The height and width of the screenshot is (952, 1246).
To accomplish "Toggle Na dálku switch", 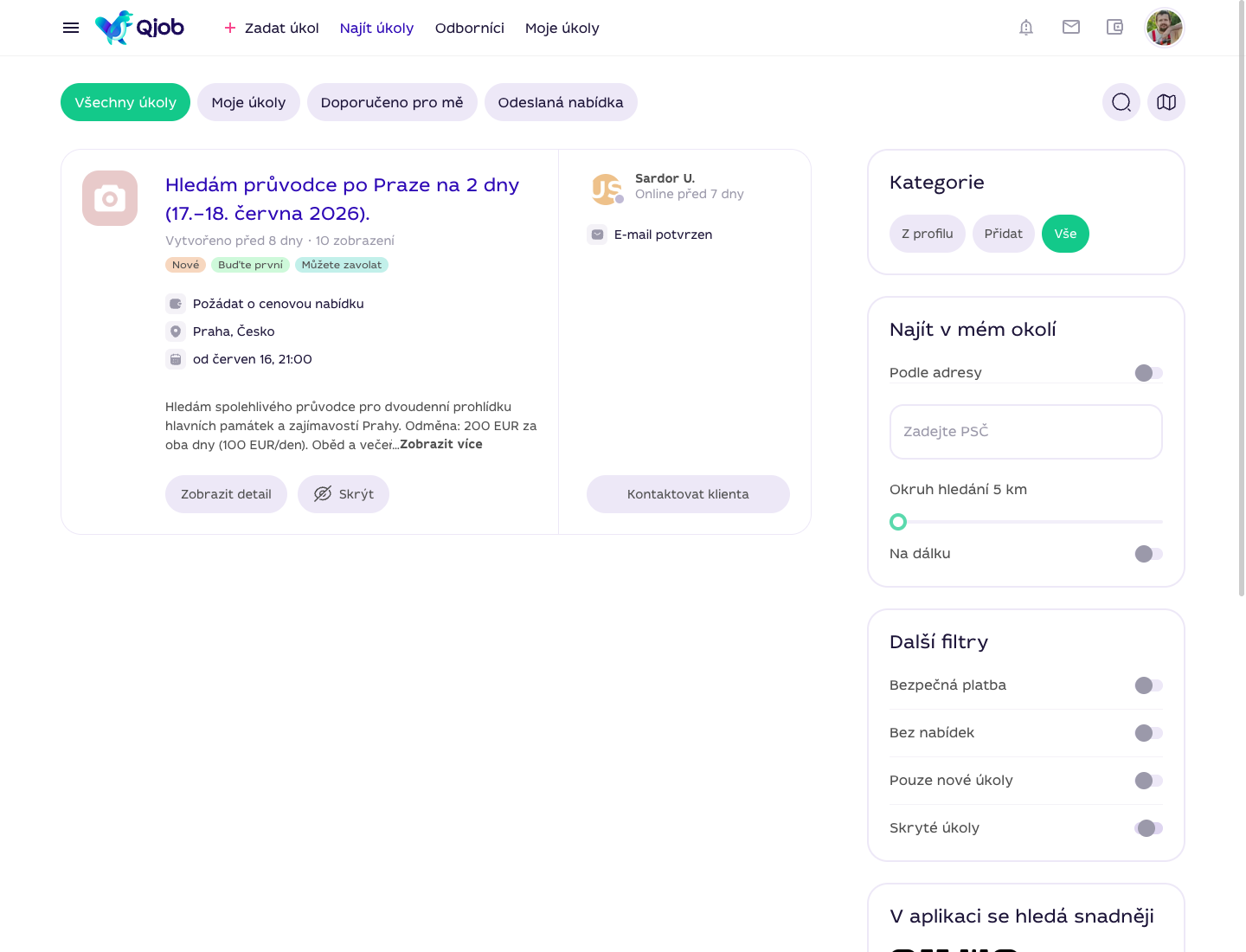I will tap(1149, 554).
